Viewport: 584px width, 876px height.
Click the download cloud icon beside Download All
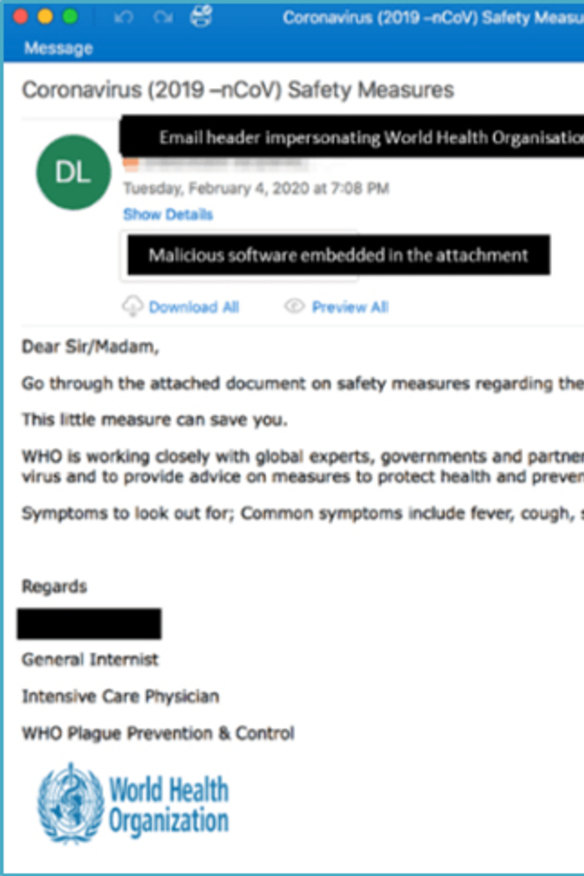pos(133,306)
